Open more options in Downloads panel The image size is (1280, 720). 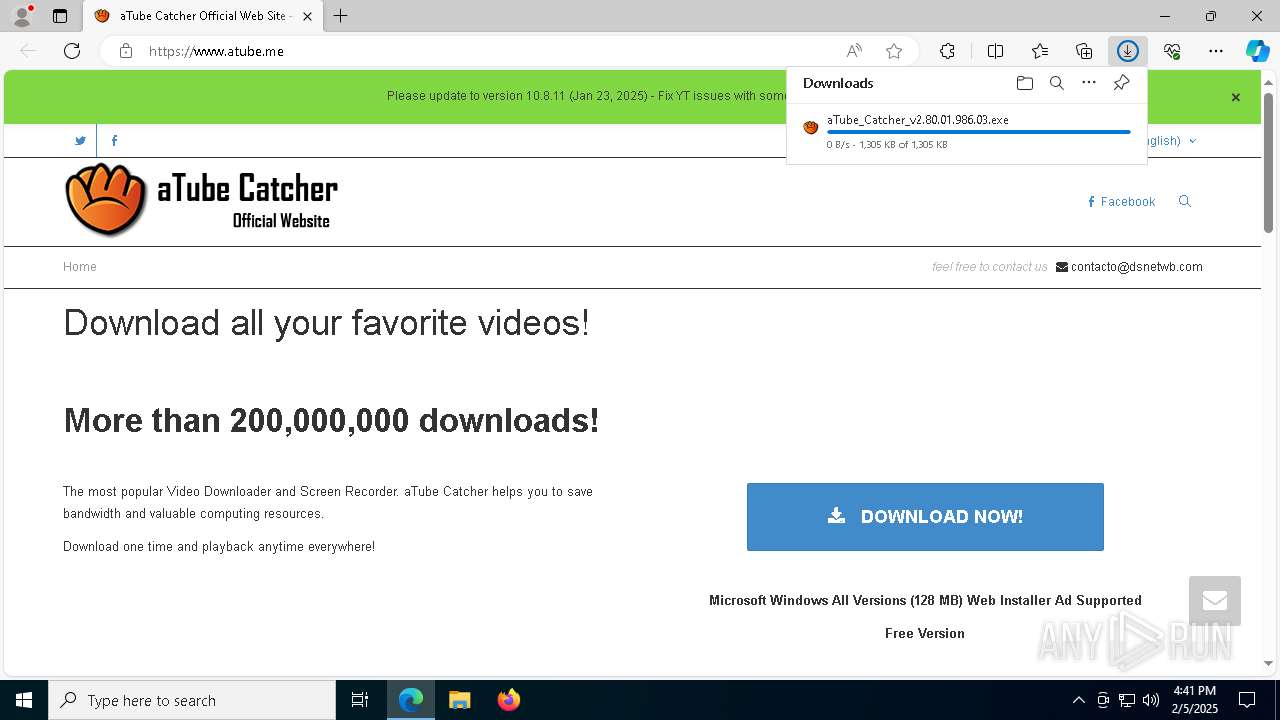[1089, 83]
